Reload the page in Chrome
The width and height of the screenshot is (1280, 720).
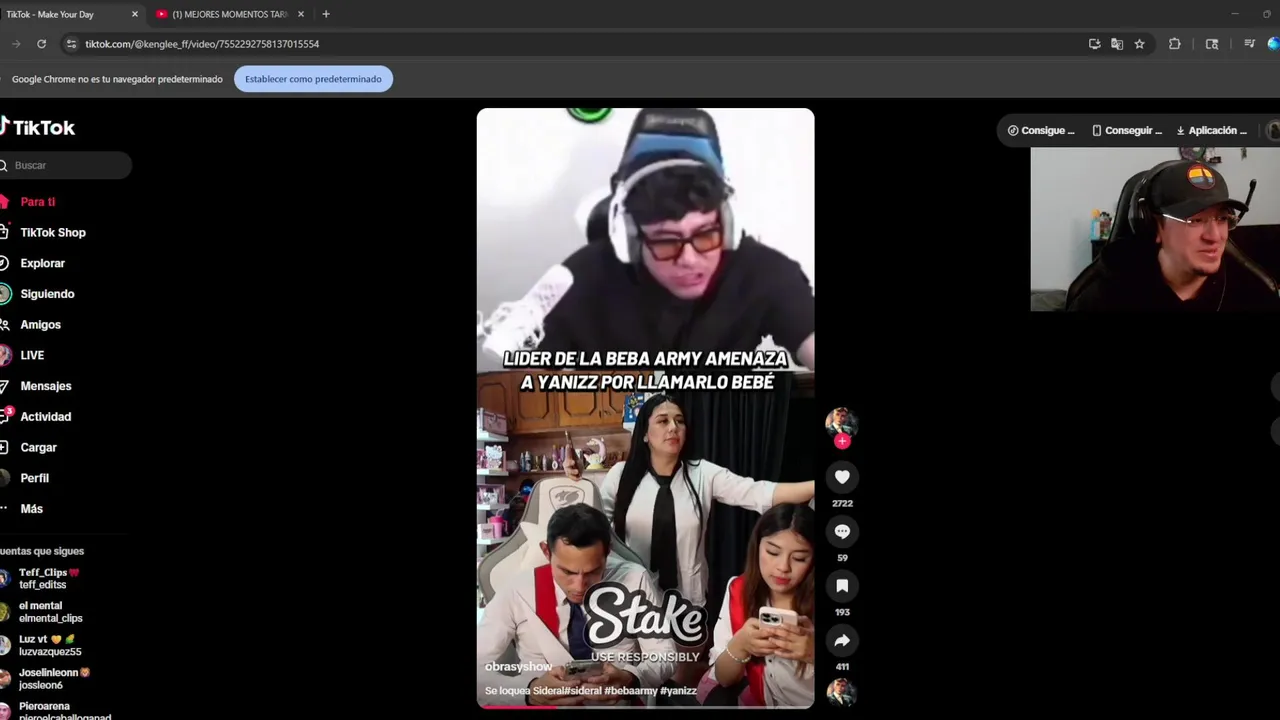click(41, 44)
